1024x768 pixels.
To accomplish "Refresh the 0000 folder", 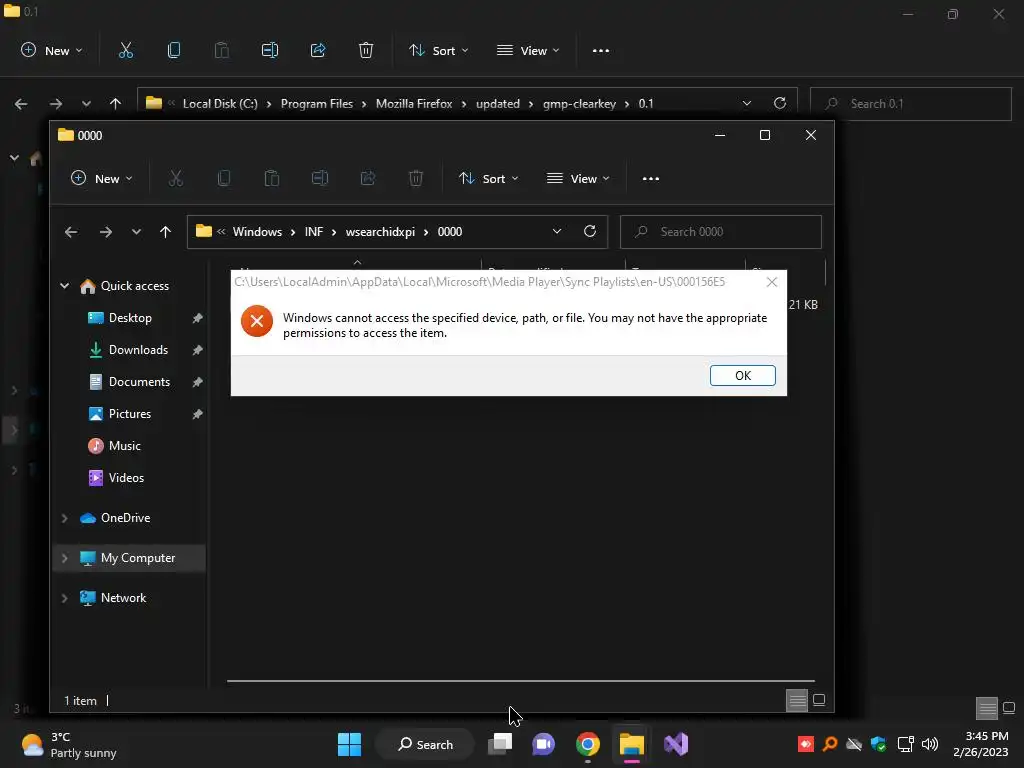I will point(590,231).
